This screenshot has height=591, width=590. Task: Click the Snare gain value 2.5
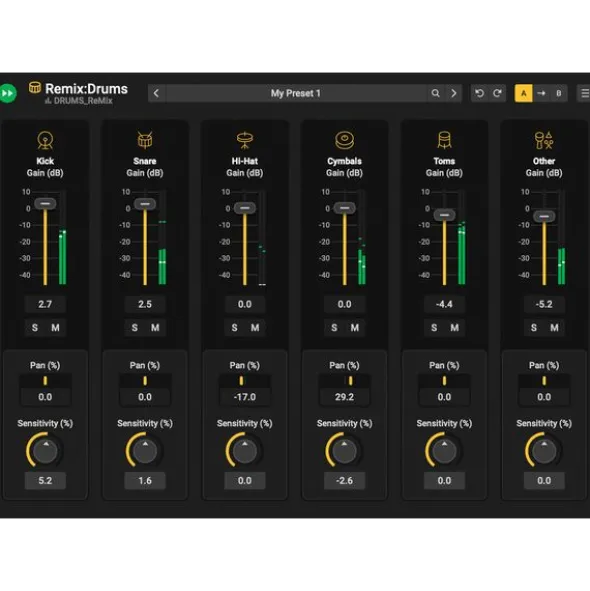click(x=145, y=304)
